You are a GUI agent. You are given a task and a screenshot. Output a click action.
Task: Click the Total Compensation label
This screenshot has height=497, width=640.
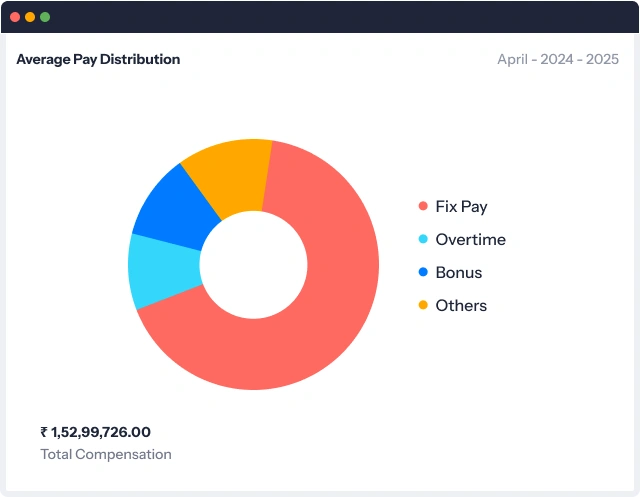(x=106, y=455)
